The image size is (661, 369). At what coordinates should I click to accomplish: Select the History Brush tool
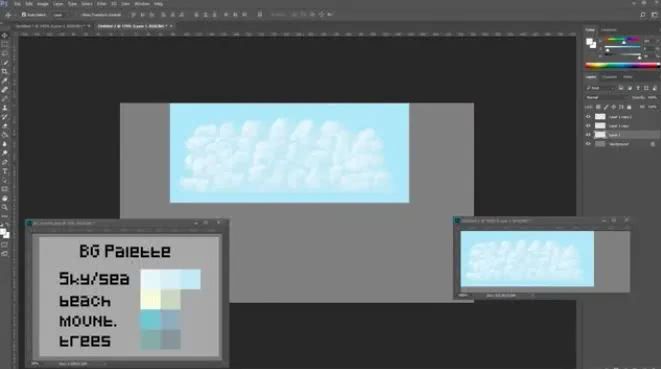5,117
